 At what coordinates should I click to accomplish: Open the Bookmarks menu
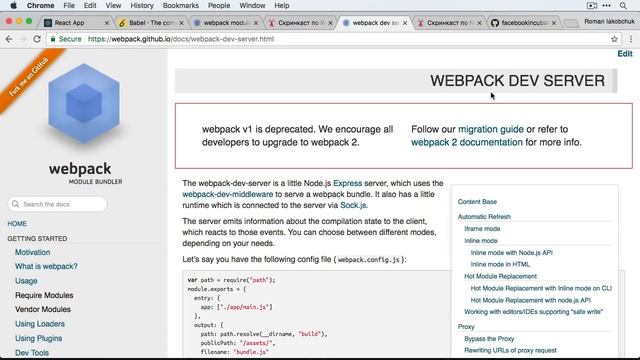[x=180, y=5]
